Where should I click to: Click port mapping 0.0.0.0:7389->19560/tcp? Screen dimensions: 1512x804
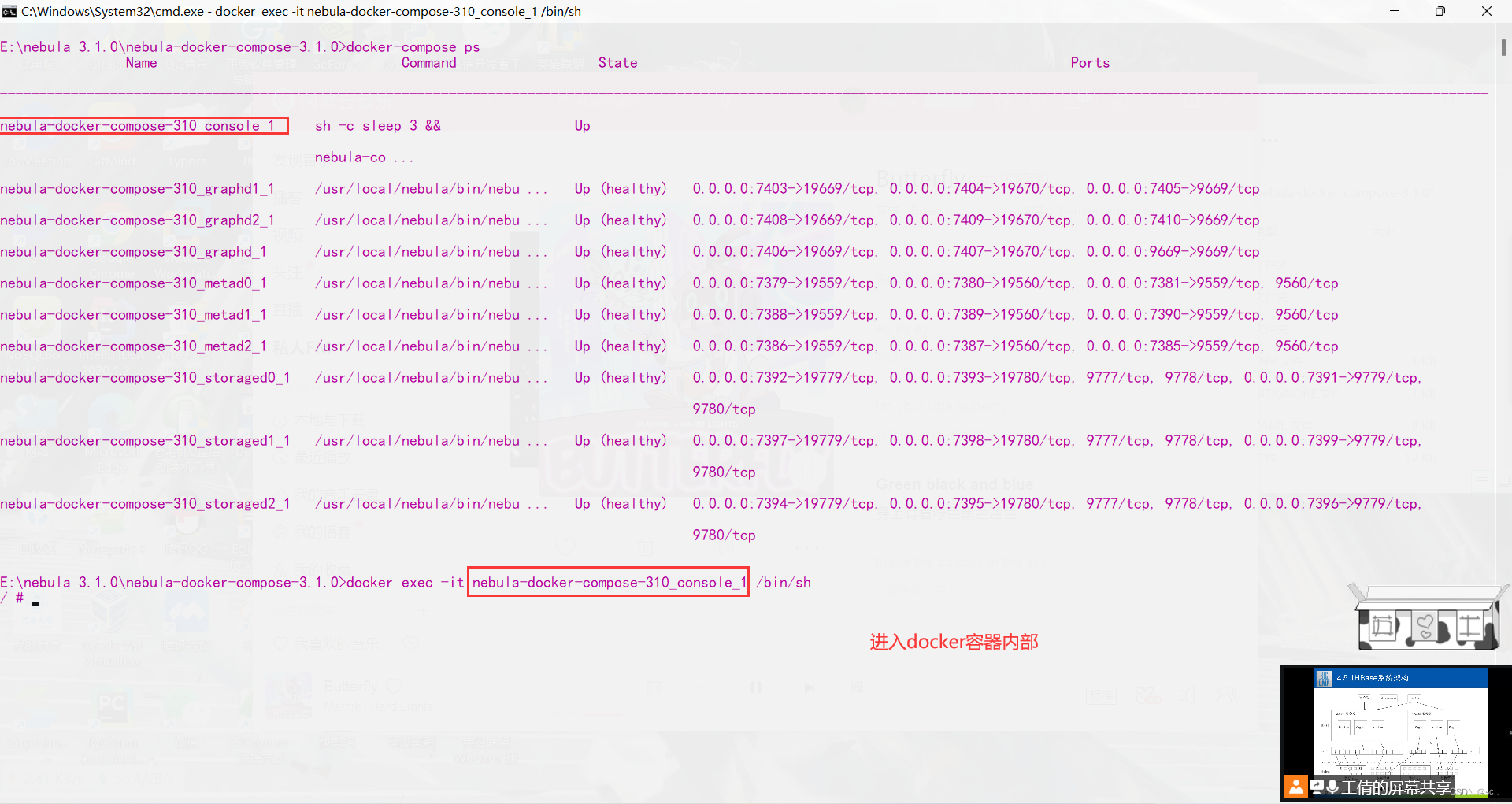coord(981,314)
